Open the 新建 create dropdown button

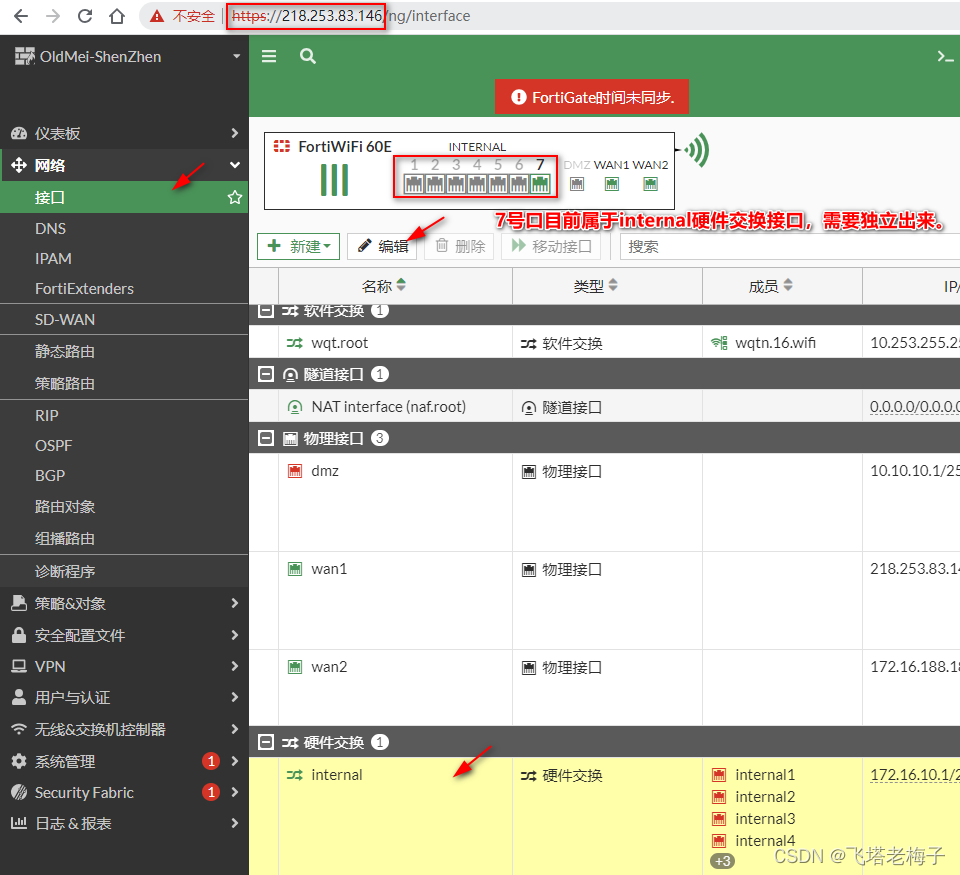point(298,246)
